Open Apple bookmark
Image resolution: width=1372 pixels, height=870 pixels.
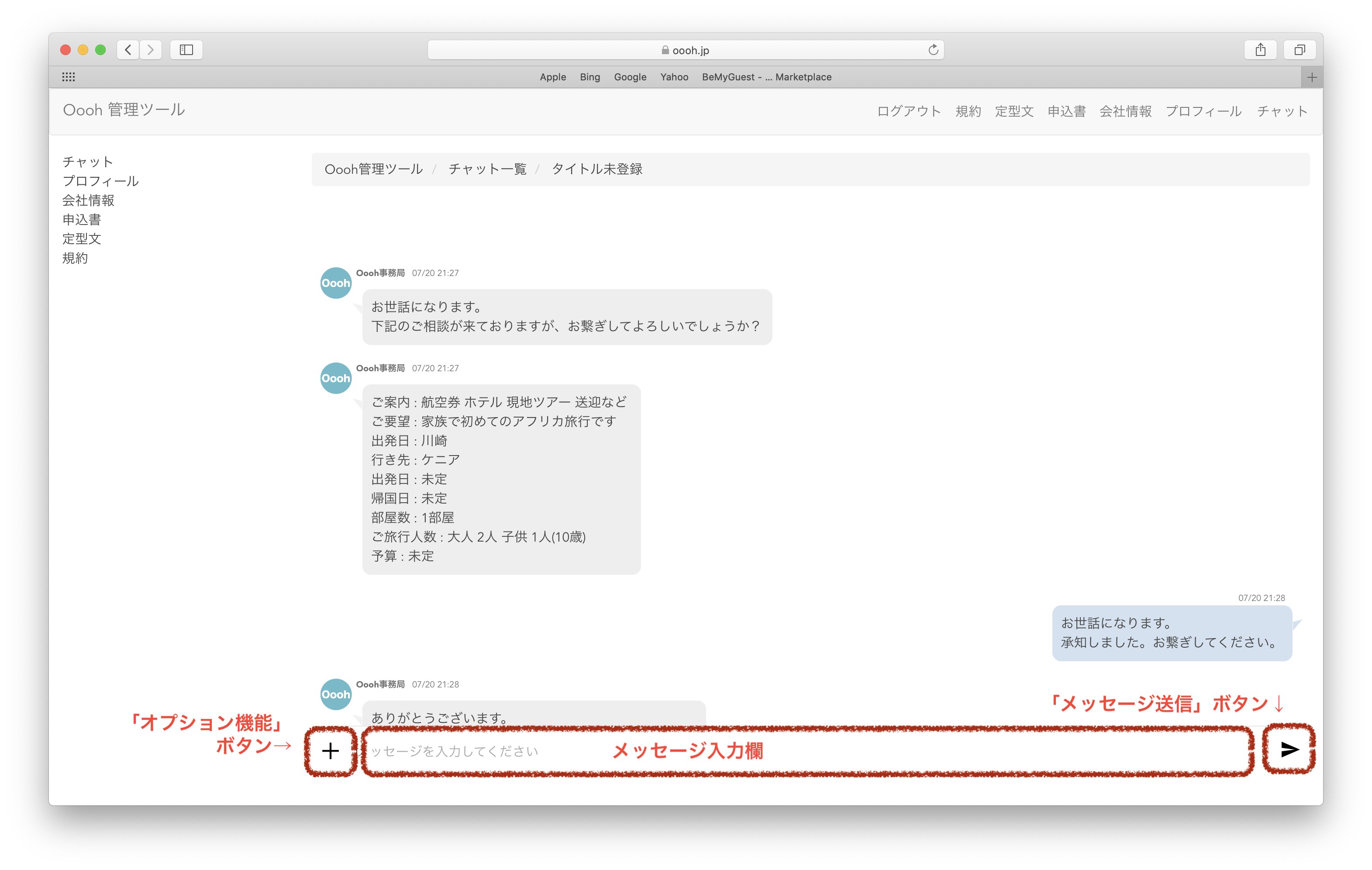coord(553,77)
